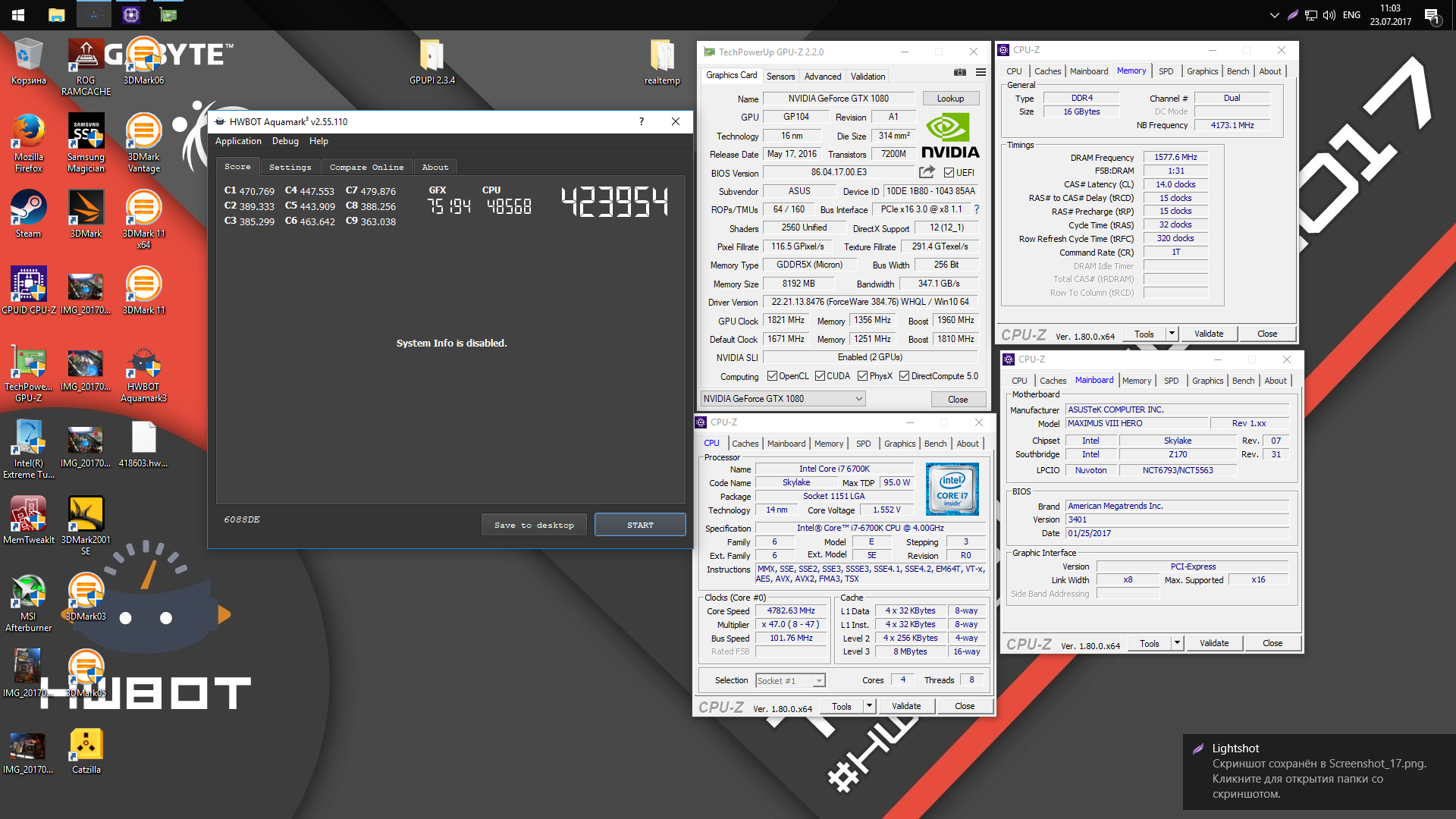Open 418603.hw... file on desktop
Image resolution: width=1456 pixels, height=819 pixels.
pyautogui.click(x=143, y=444)
